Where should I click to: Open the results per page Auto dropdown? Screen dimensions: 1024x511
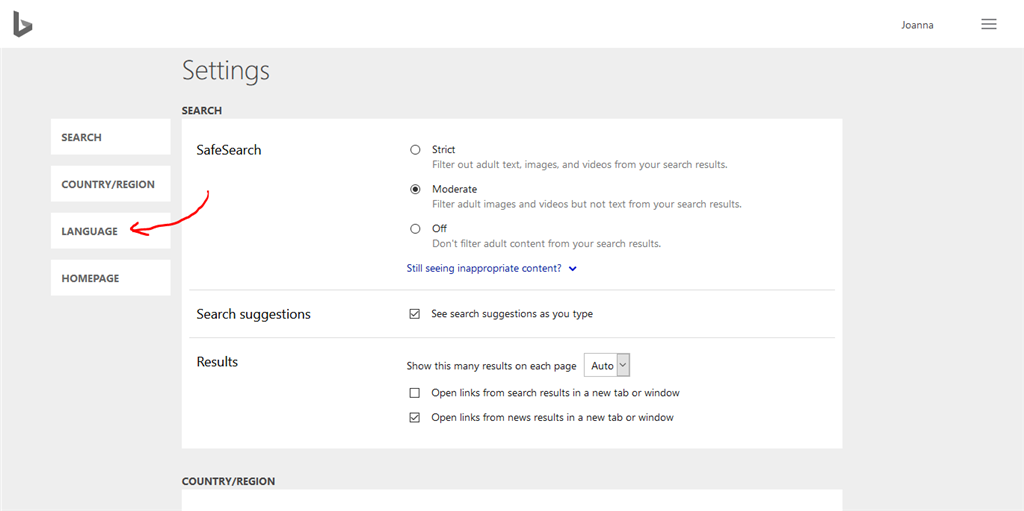coord(607,366)
